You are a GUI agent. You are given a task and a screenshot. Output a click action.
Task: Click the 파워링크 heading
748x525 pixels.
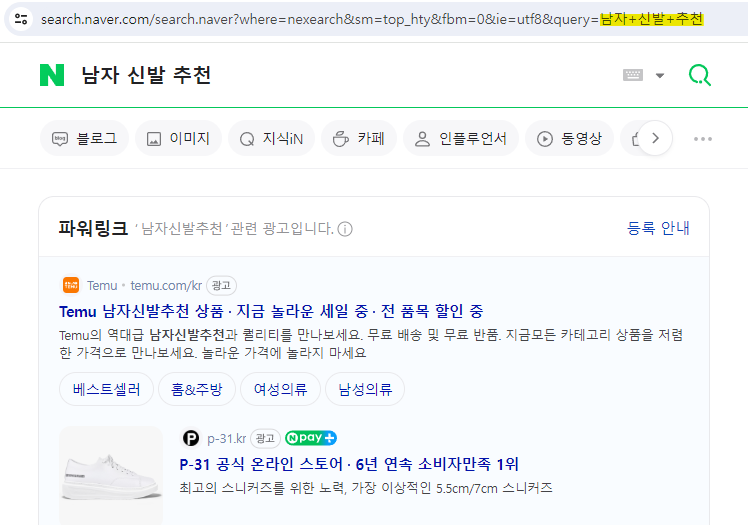click(94, 228)
